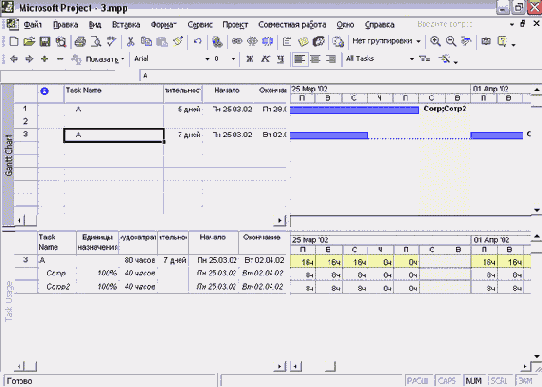Open the Сервис menu
This screenshot has height=387, width=542.
(x=200, y=25)
